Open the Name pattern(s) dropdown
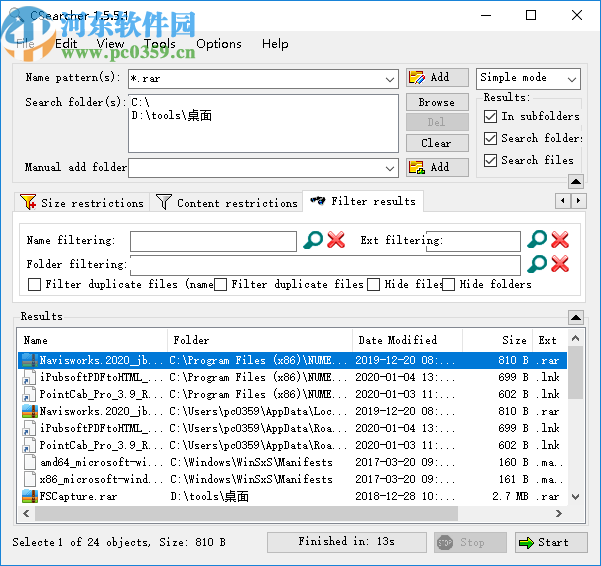 pos(390,79)
